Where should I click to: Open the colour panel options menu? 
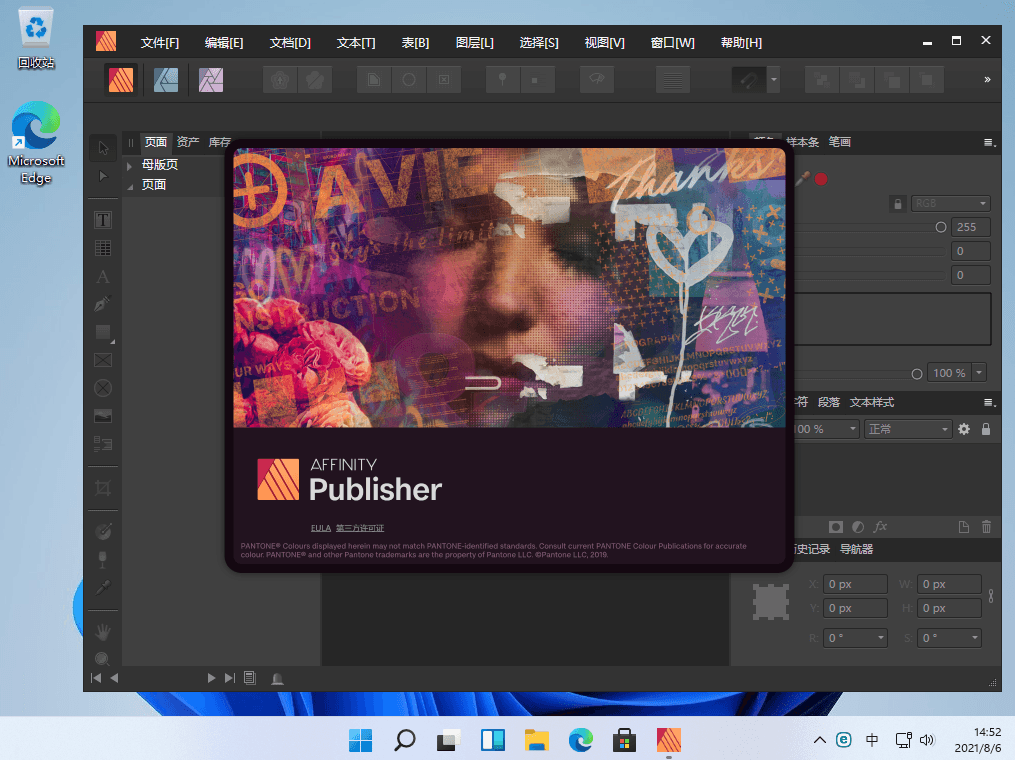coord(988,142)
